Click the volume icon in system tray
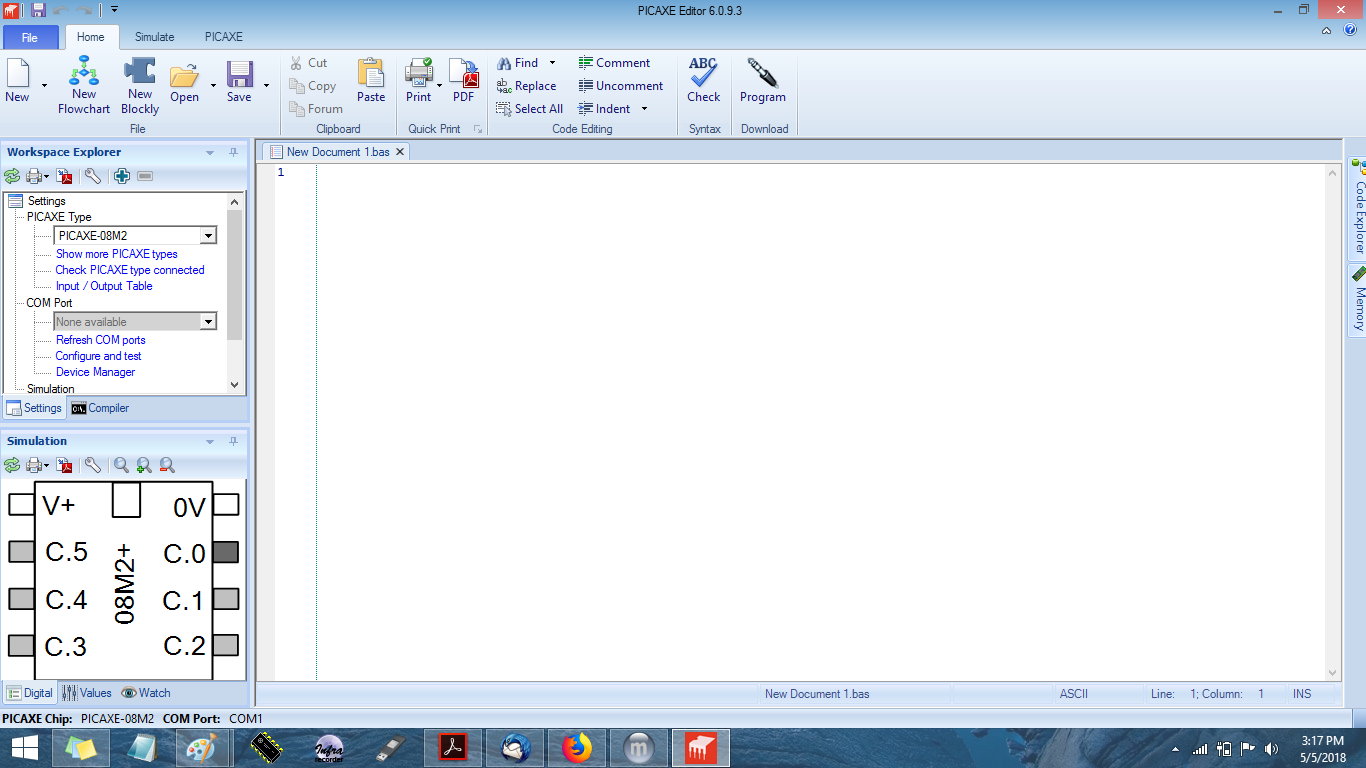 (1271, 748)
